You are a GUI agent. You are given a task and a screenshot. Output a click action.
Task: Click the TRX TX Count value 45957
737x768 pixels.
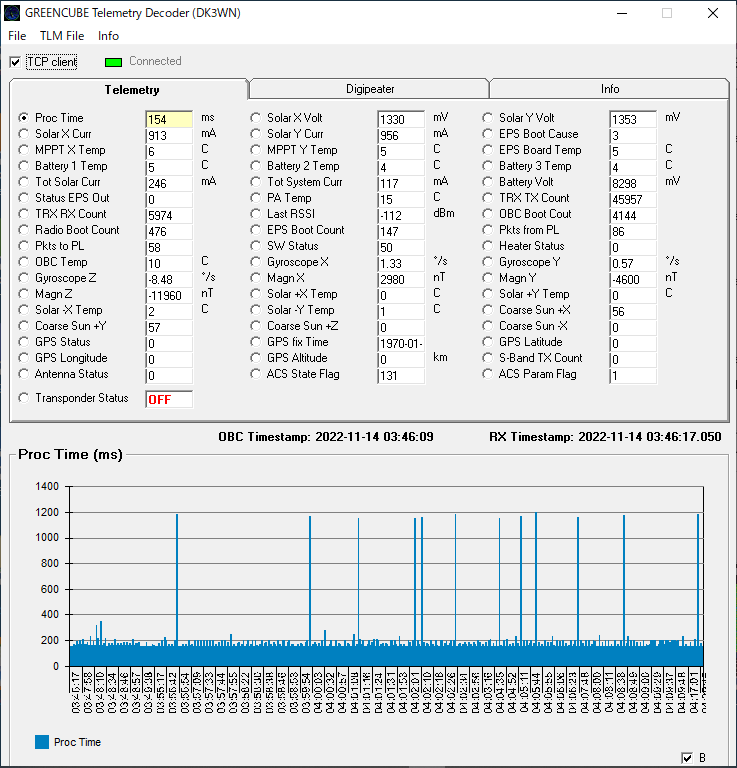tap(633, 199)
